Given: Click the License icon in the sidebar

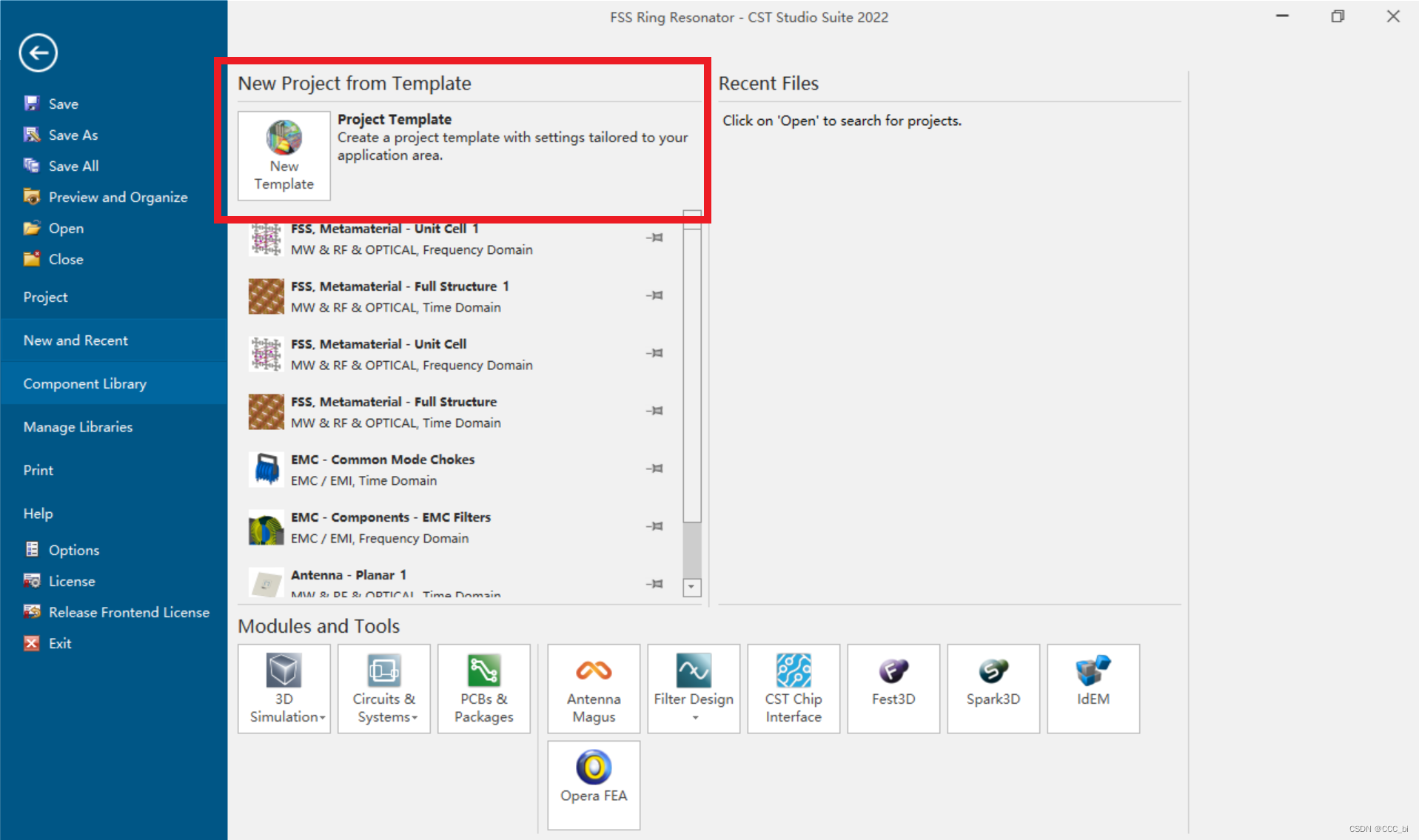Looking at the screenshot, I should [32, 581].
